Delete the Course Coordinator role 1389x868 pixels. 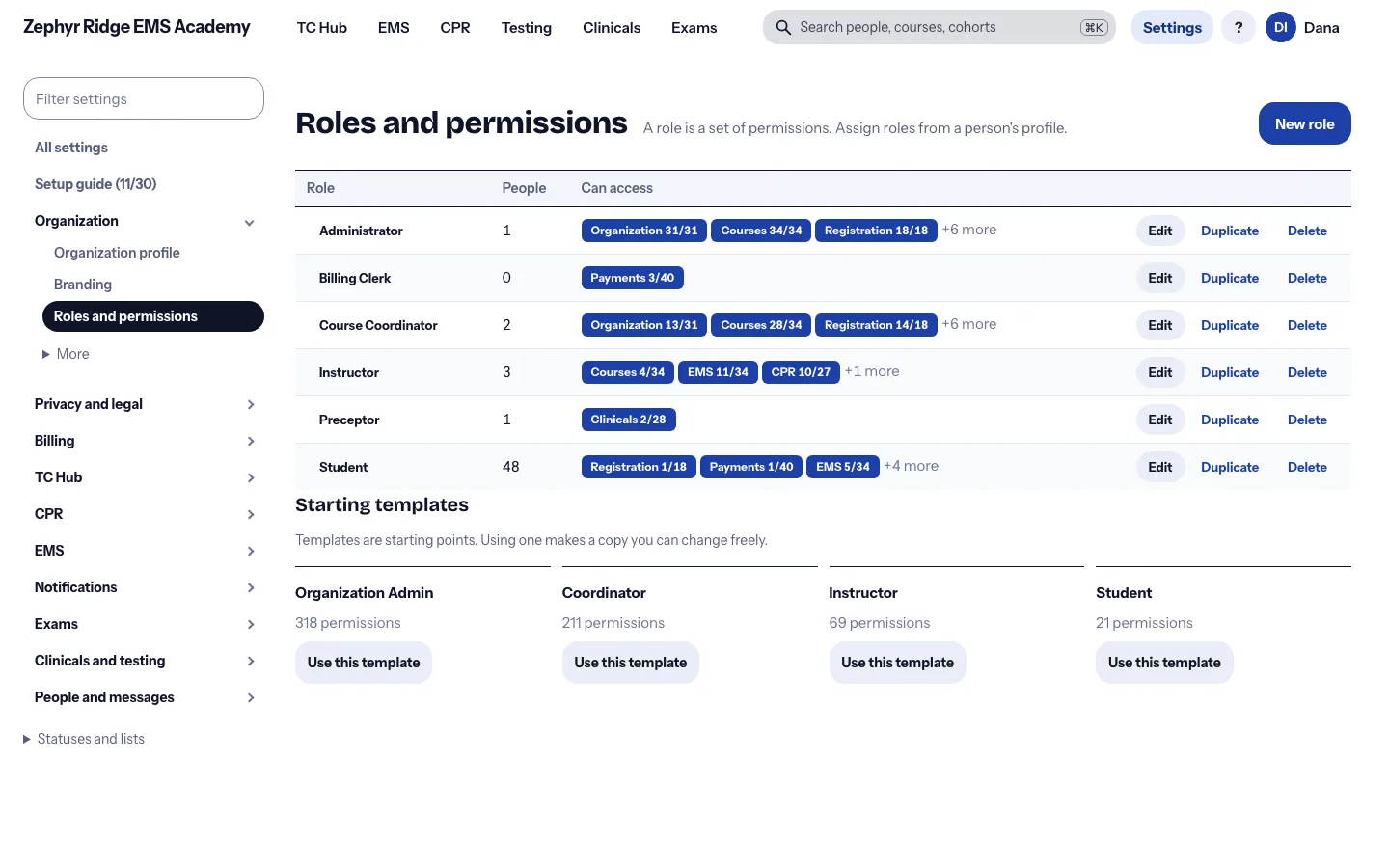[1307, 325]
